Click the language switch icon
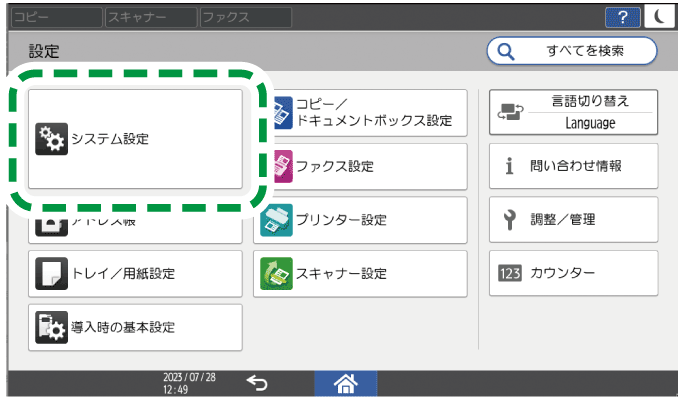Image resolution: width=679 pixels, height=400 pixels. coord(510,112)
